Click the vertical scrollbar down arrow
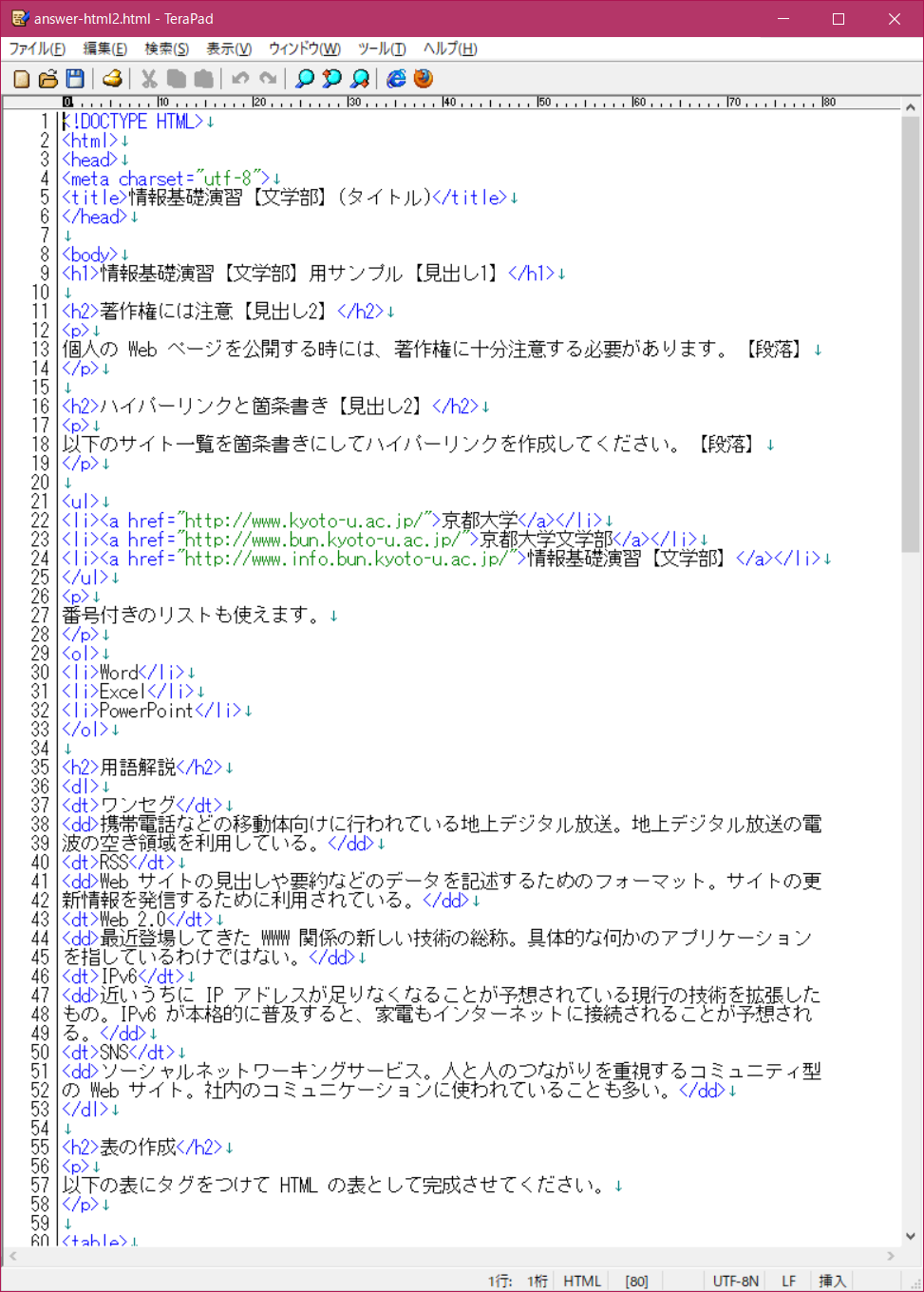The image size is (924, 1292). pyautogui.click(x=911, y=1236)
